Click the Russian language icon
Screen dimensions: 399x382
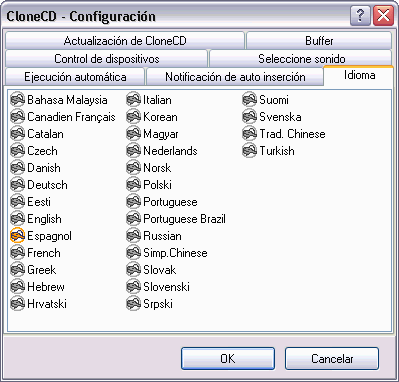point(133,236)
